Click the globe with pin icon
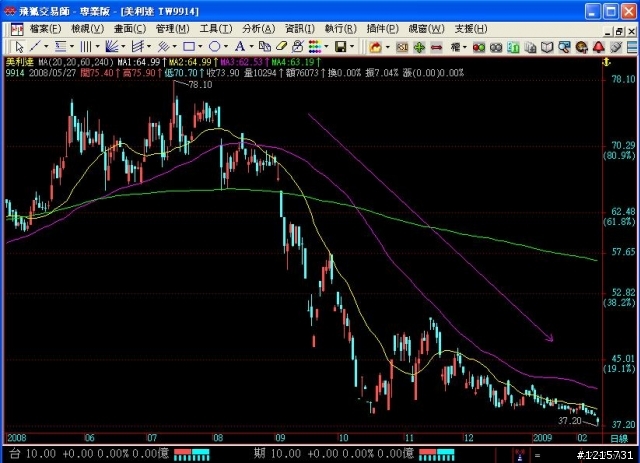640x463 pixels. pyautogui.click(x=582, y=48)
